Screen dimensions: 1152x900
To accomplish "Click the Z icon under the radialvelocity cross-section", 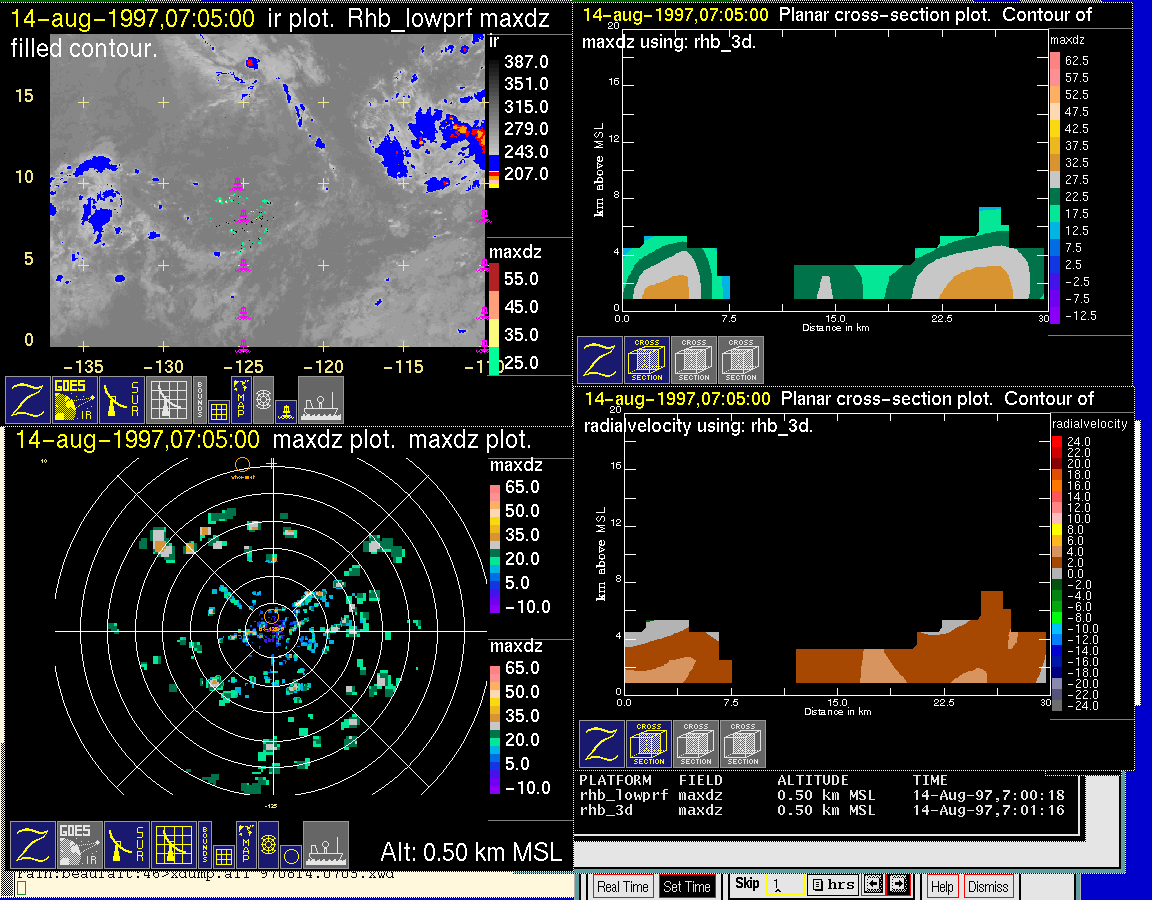I will (x=602, y=745).
